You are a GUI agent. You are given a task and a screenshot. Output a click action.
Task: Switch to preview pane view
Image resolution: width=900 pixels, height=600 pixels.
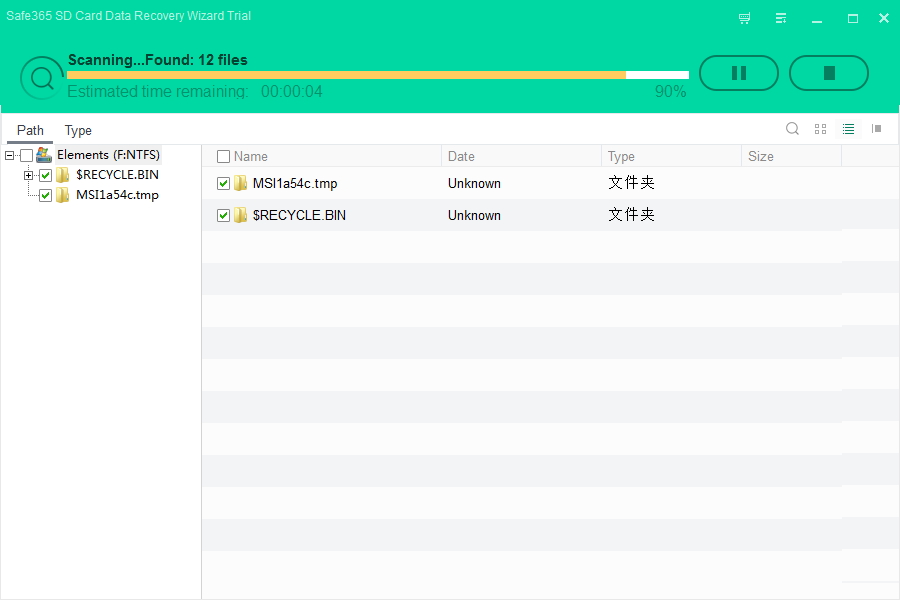click(876, 129)
